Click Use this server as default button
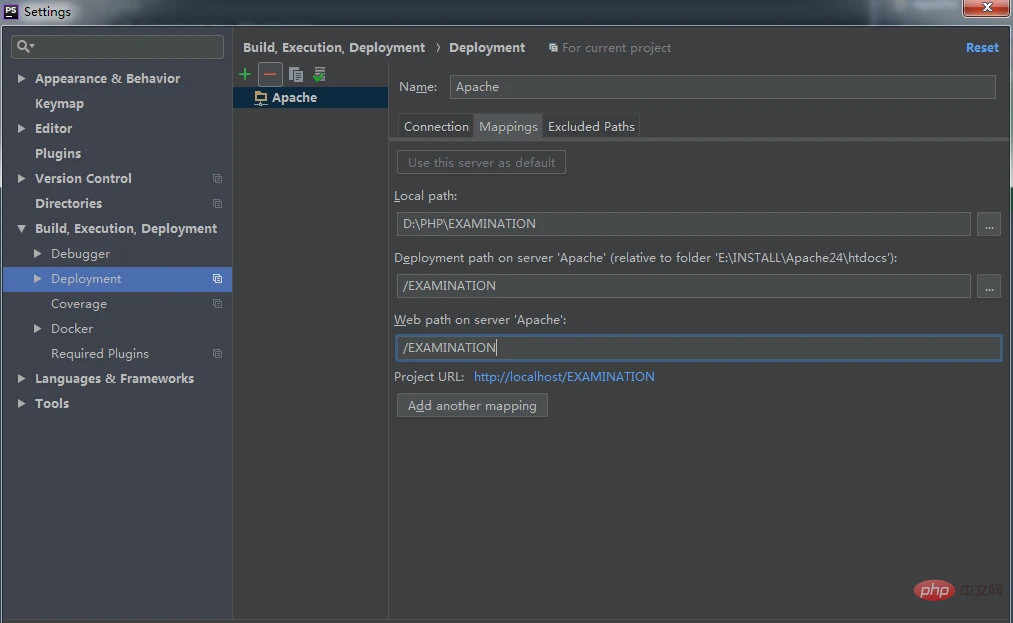The height and width of the screenshot is (623, 1013). tap(481, 162)
